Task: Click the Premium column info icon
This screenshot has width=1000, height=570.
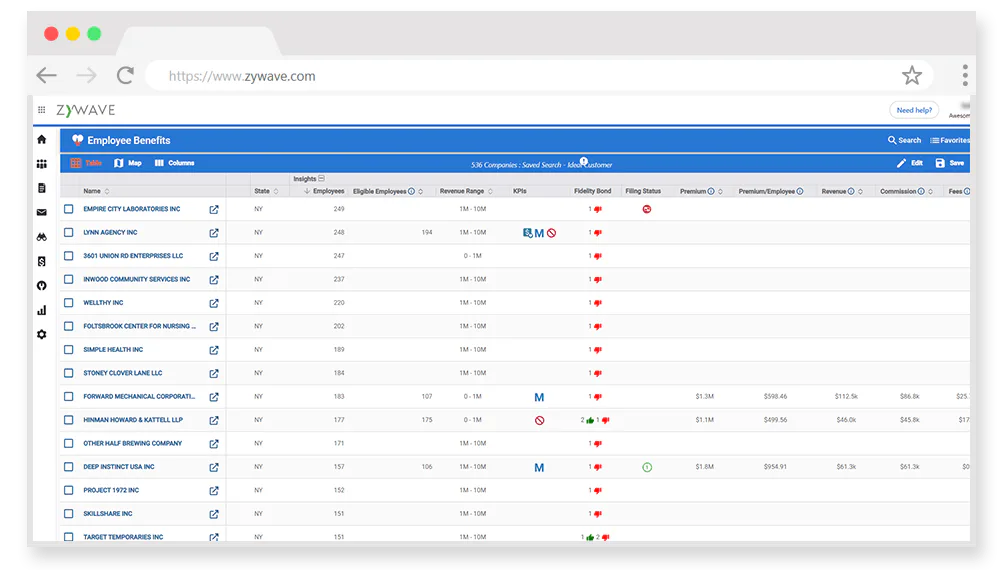Action: click(711, 191)
